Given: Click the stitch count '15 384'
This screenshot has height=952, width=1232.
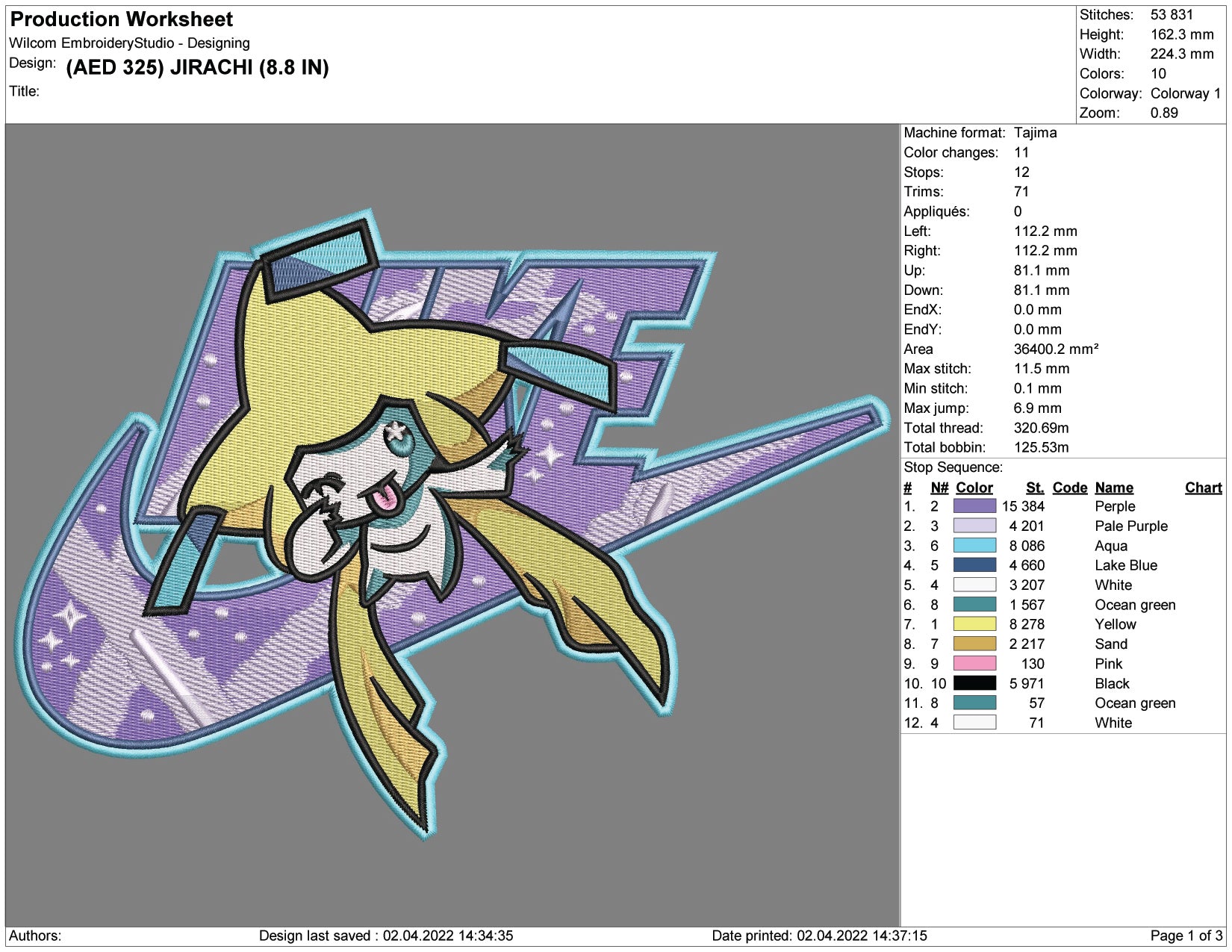Looking at the screenshot, I should point(1023,506).
